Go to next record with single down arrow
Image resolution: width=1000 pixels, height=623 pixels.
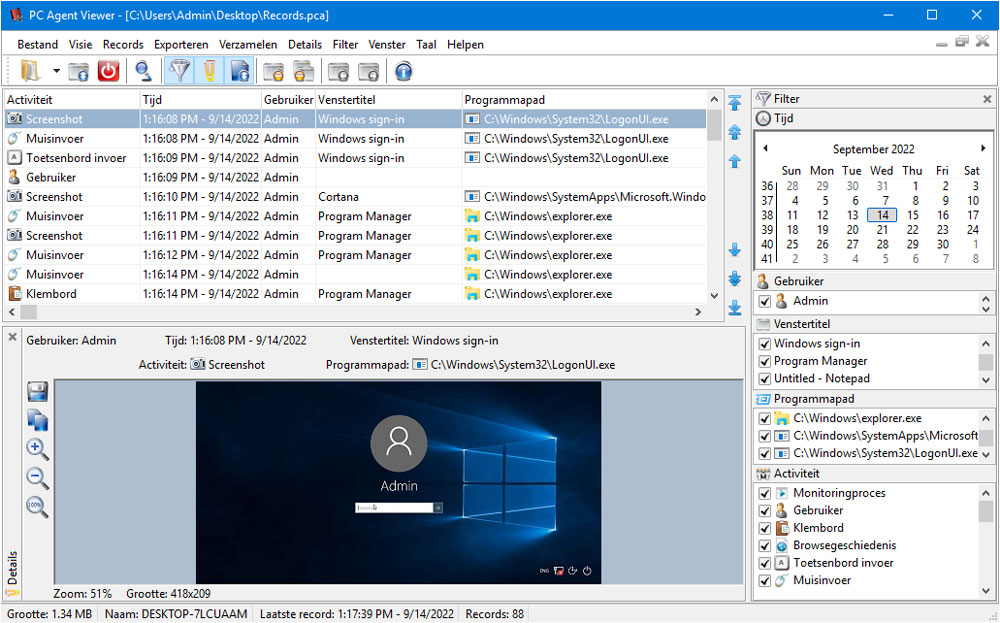click(x=735, y=249)
